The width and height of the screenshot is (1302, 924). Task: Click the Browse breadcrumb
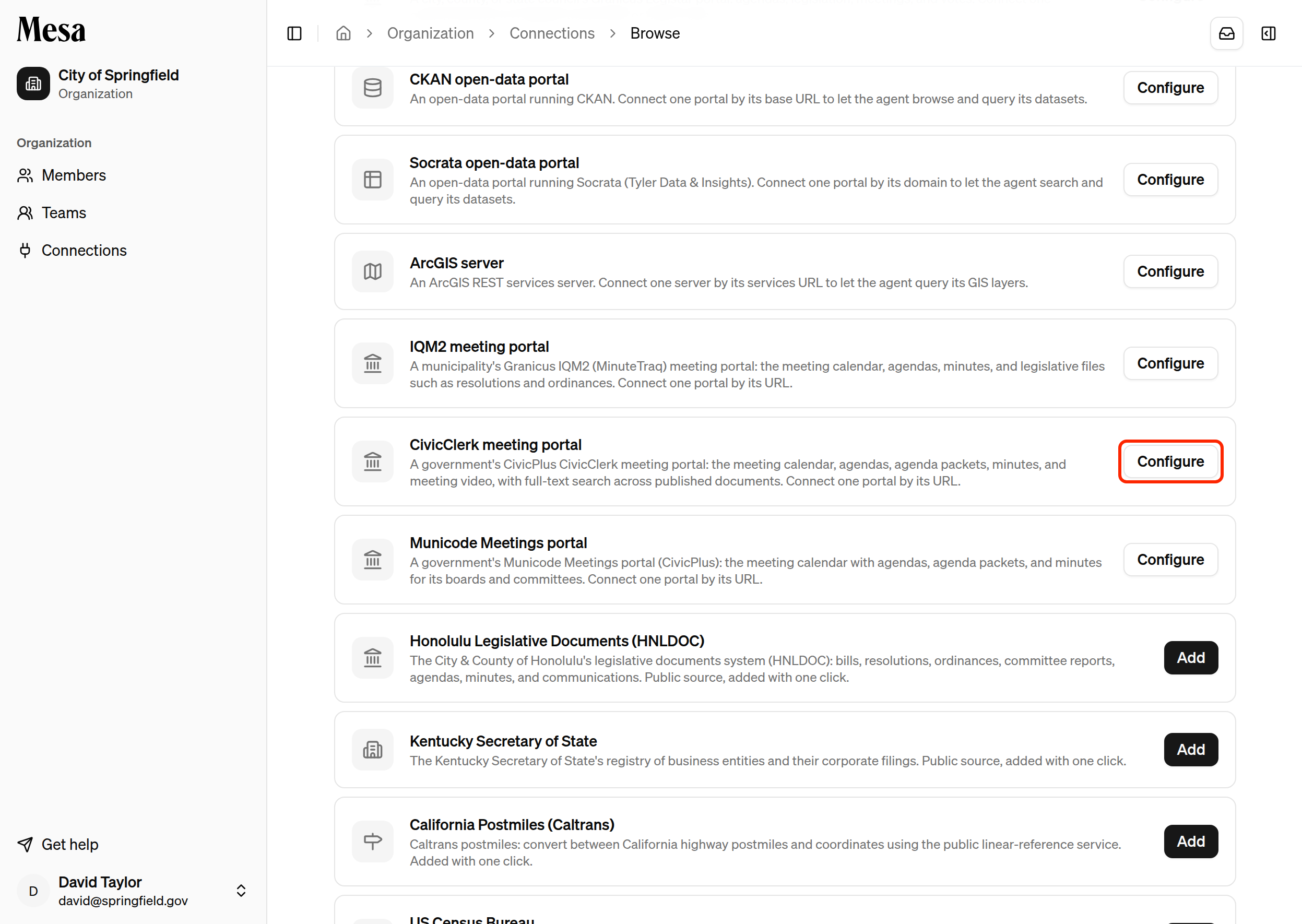pyautogui.click(x=655, y=33)
